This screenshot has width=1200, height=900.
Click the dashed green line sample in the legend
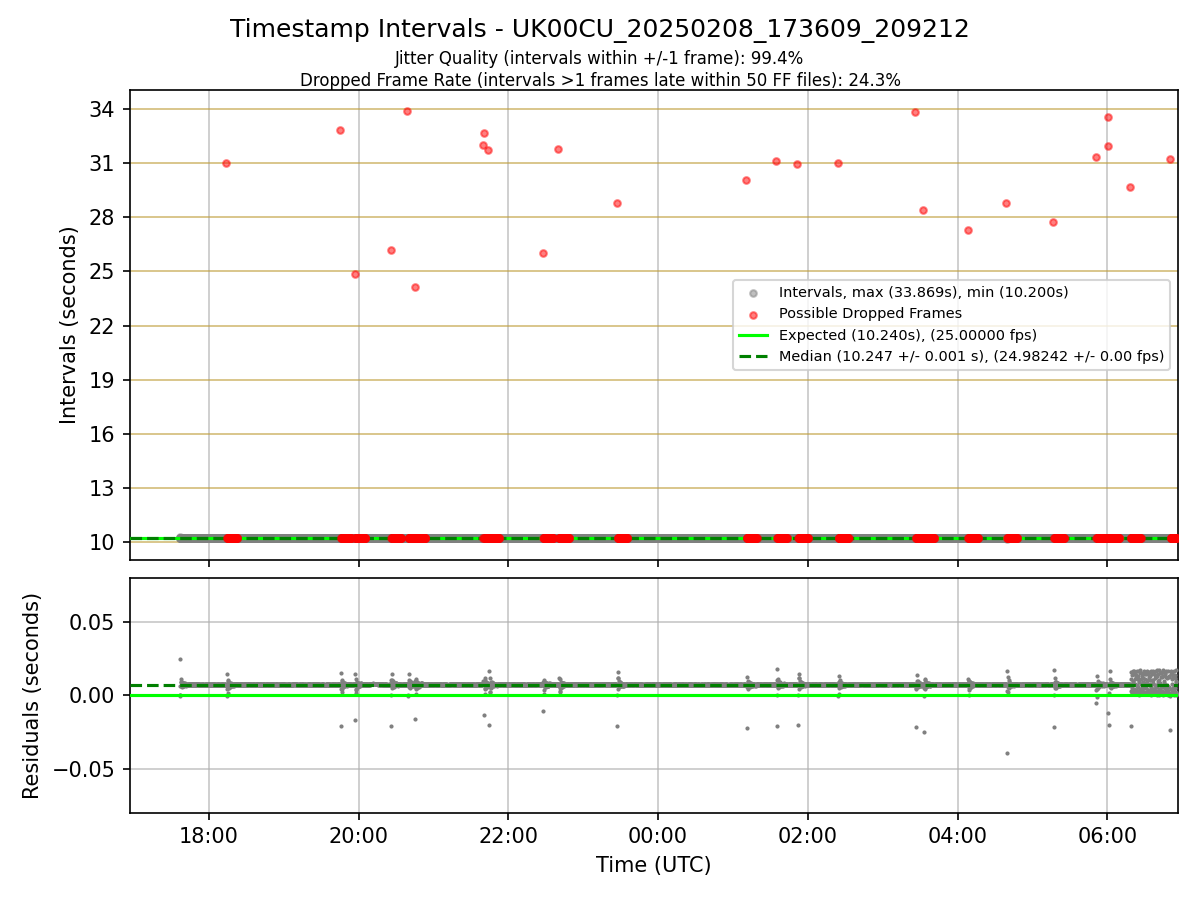click(753, 356)
